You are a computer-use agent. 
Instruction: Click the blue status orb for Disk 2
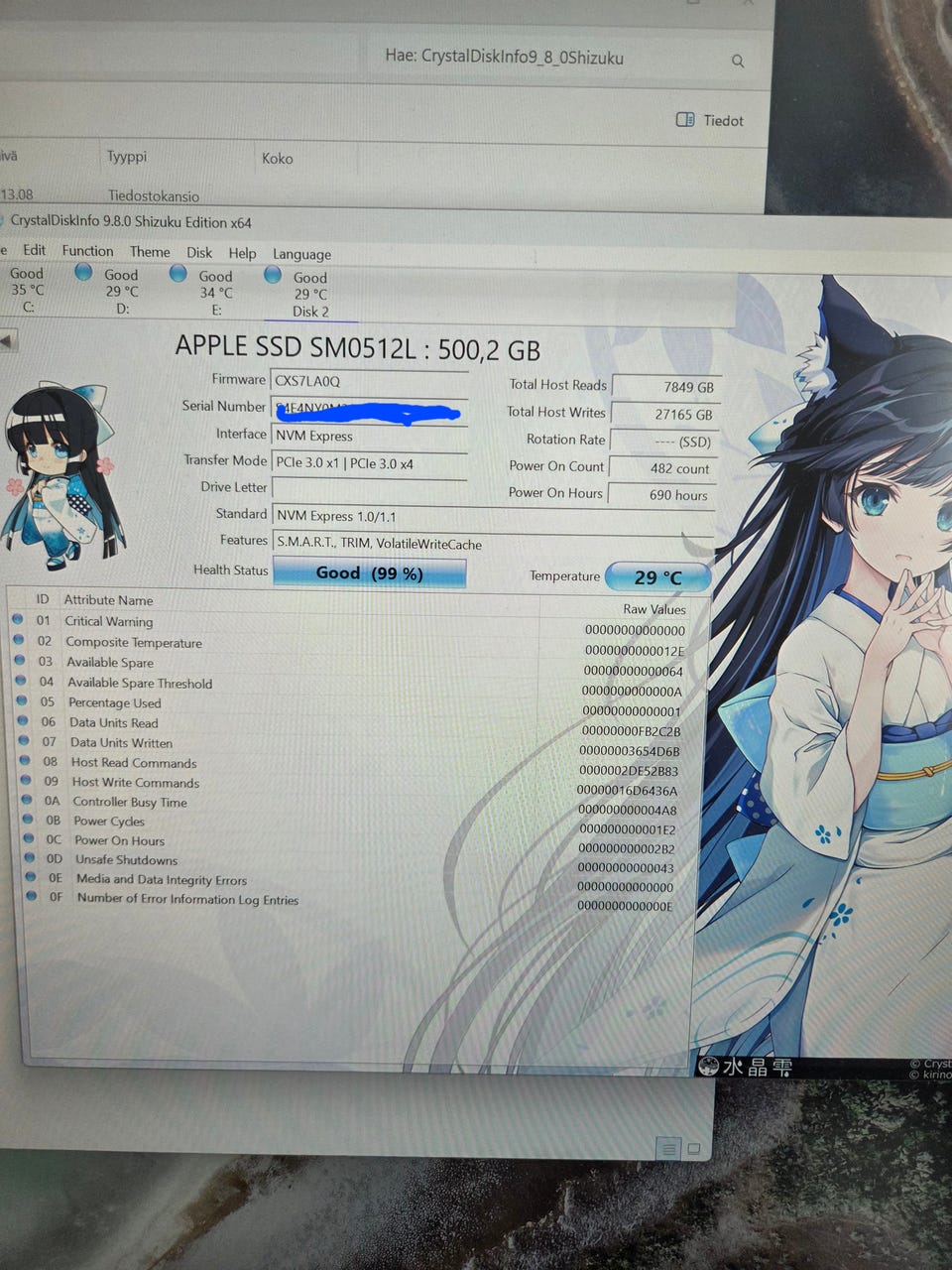[273, 275]
